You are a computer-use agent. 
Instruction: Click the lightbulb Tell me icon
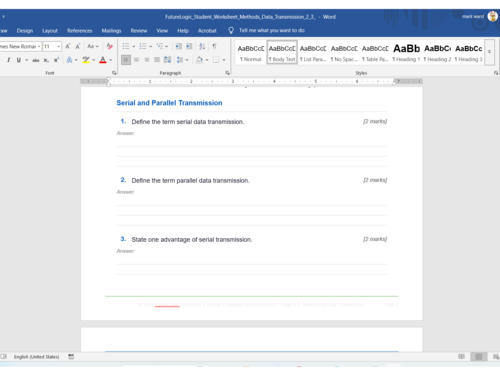(x=231, y=30)
